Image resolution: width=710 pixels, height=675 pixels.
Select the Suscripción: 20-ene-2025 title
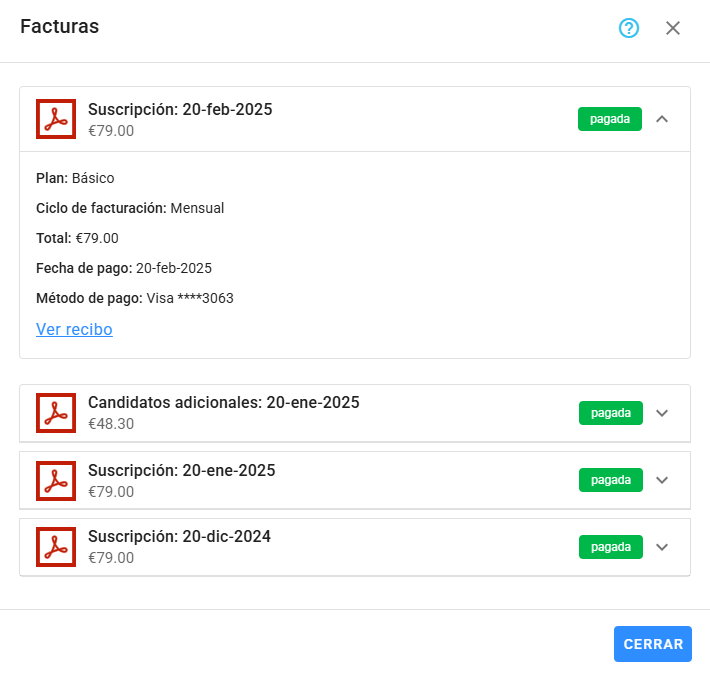pyautogui.click(x=181, y=470)
